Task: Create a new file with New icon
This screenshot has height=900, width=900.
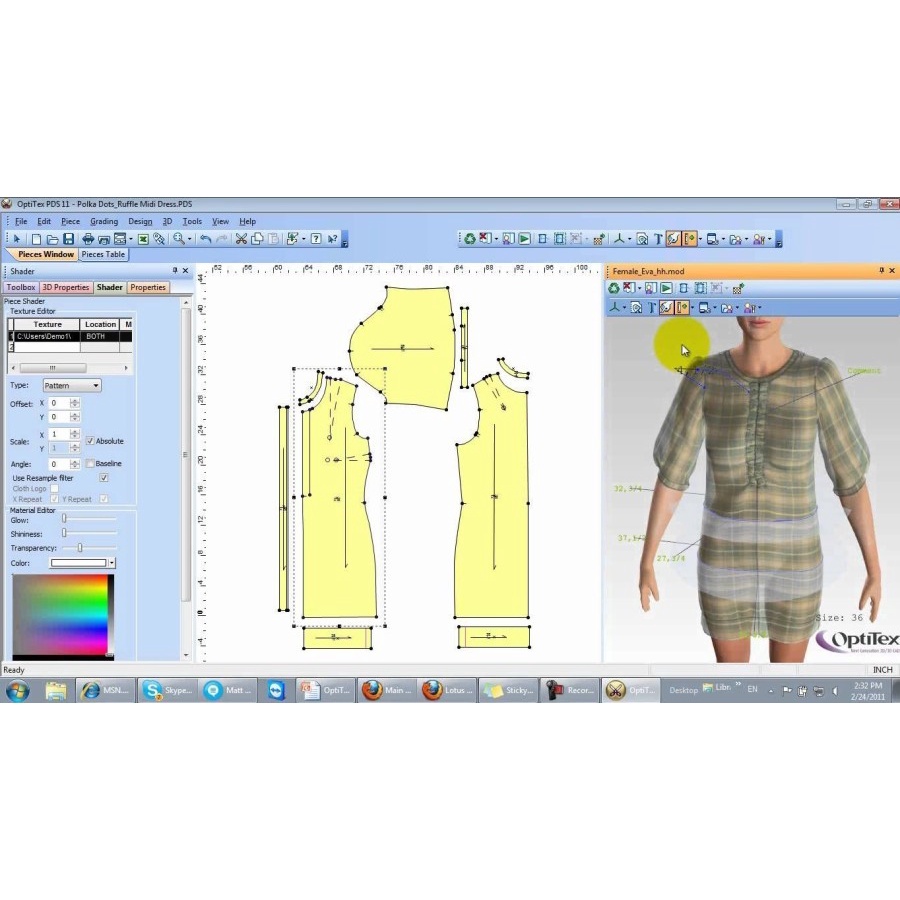Action: (36, 239)
